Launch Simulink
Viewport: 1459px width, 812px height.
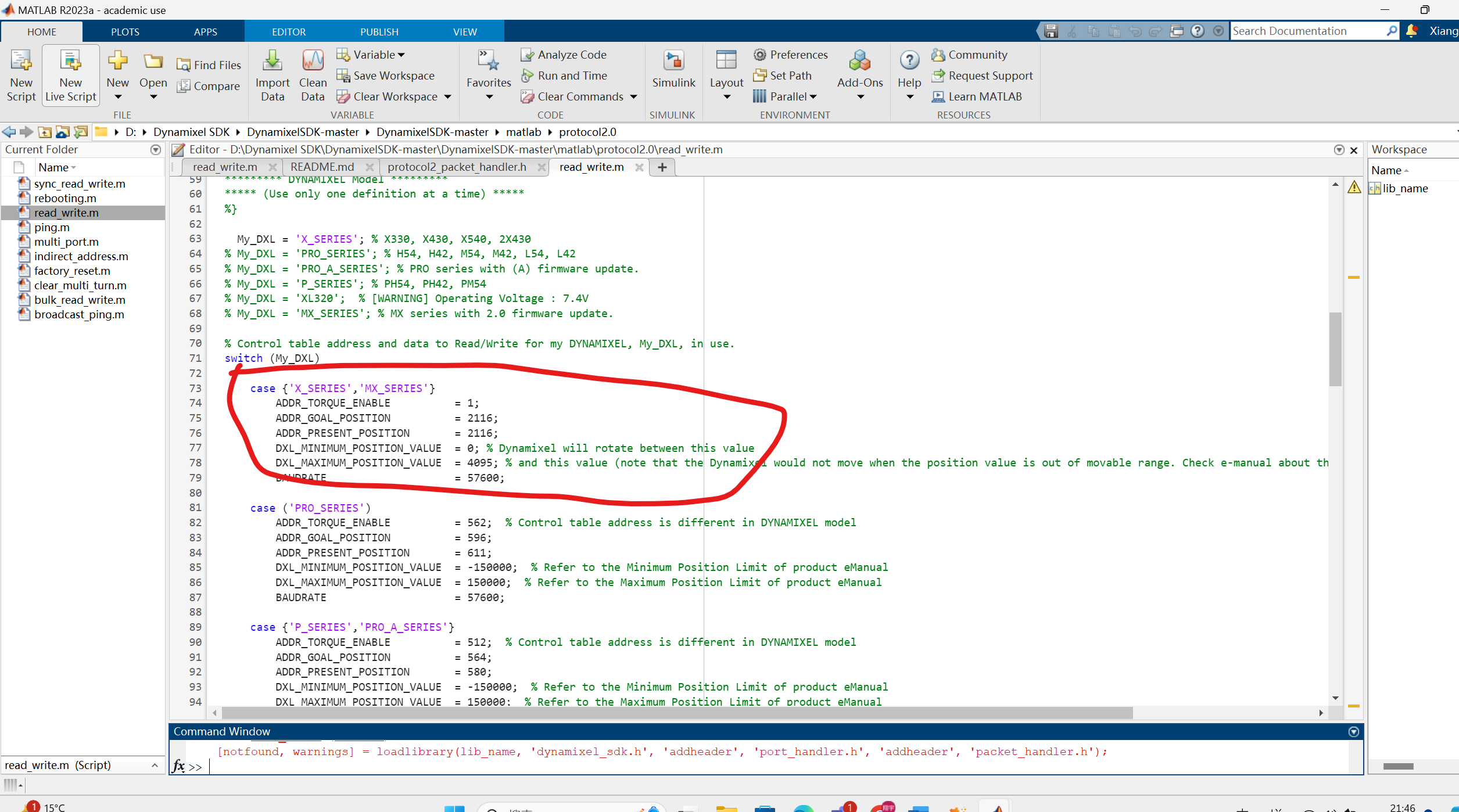673,69
